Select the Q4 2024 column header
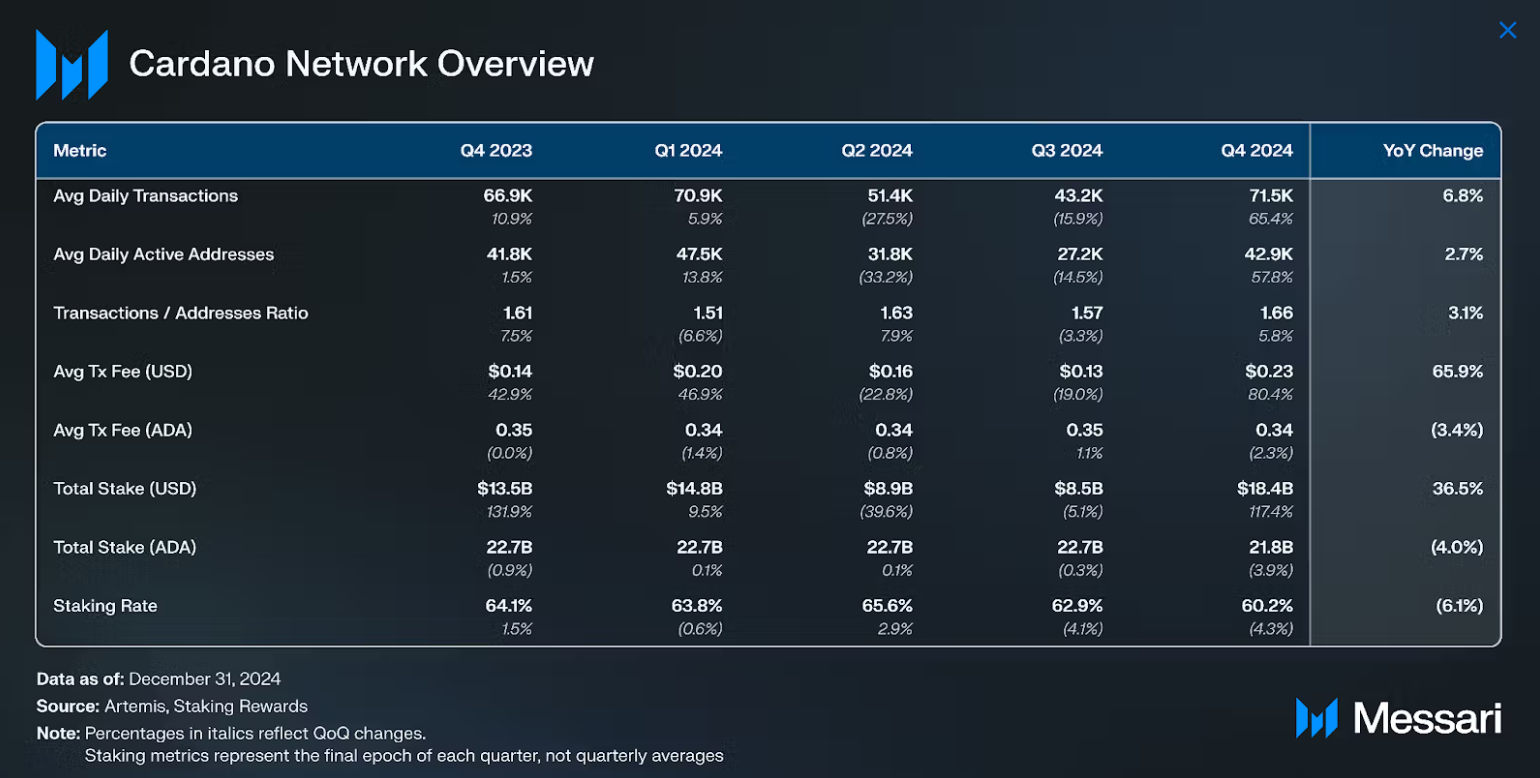The width and height of the screenshot is (1540, 778). point(1256,151)
